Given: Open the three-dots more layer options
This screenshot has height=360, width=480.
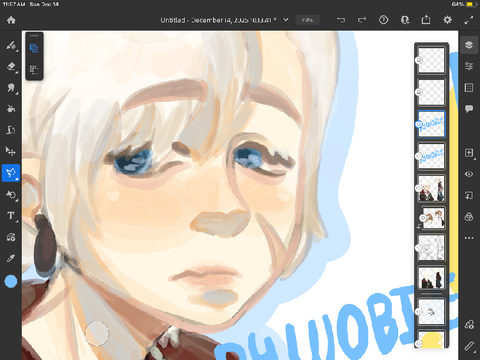Looking at the screenshot, I should [x=469, y=238].
